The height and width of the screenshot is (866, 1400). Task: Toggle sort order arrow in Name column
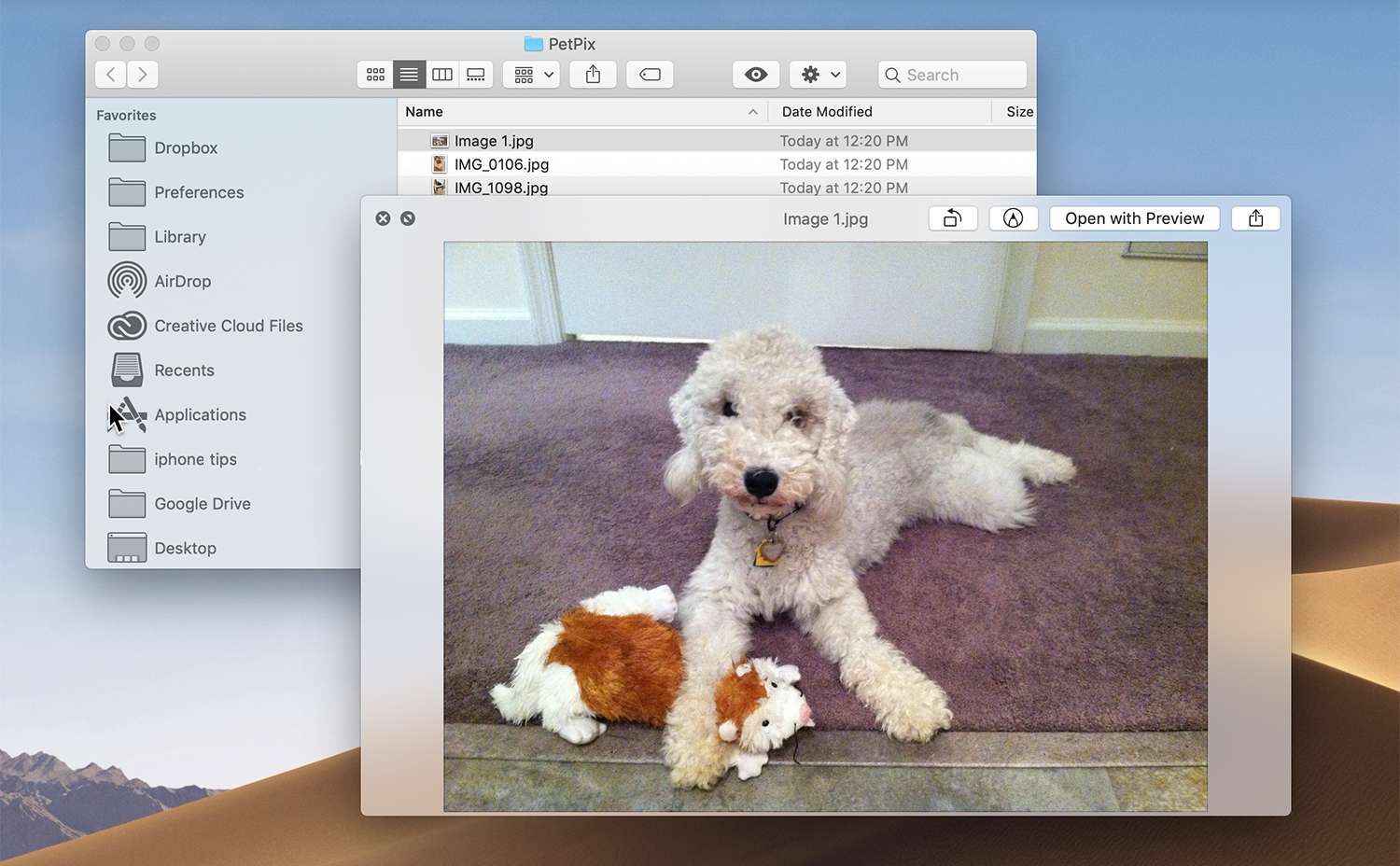tap(753, 112)
